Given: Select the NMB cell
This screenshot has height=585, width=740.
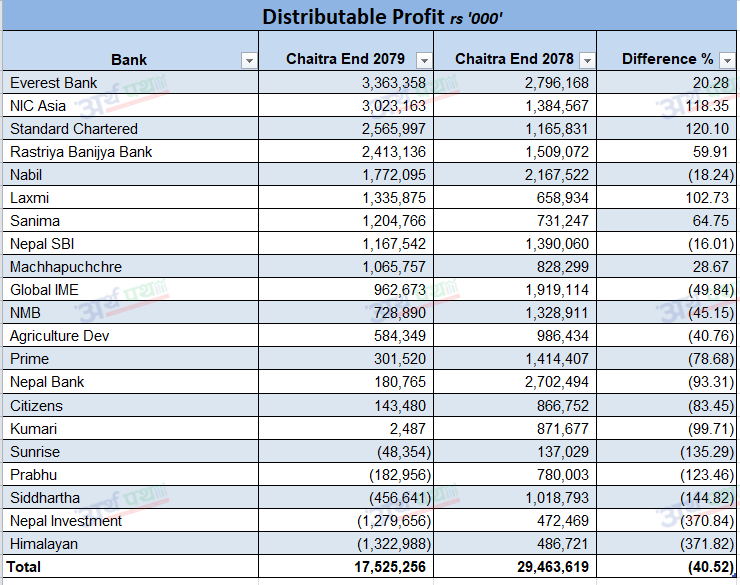Looking at the screenshot, I should tap(131, 313).
